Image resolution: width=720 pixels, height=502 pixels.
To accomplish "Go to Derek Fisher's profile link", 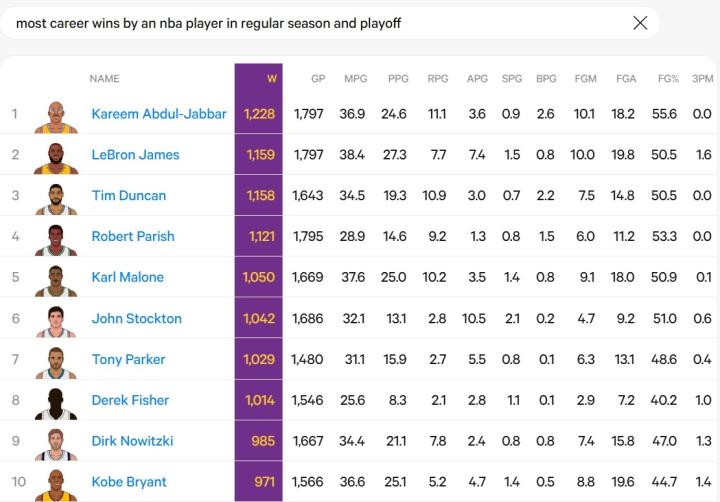I will pyautogui.click(x=130, y=400).
